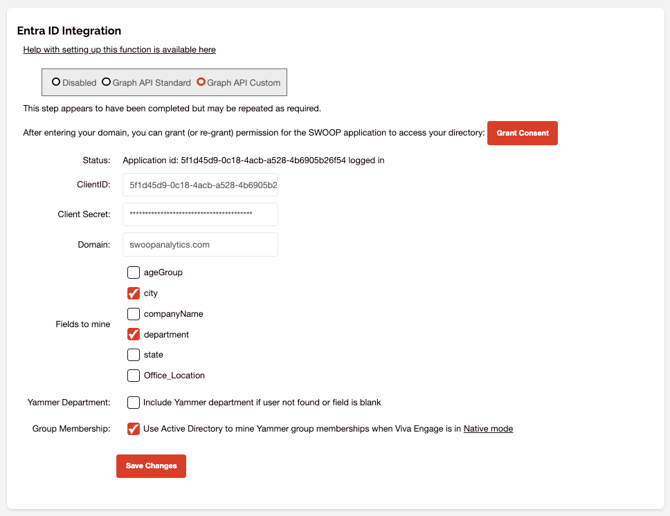The width and height of the screenshot is (670, 516).
Task: Open the Native mode link
Action: click(x=488, y=428)
